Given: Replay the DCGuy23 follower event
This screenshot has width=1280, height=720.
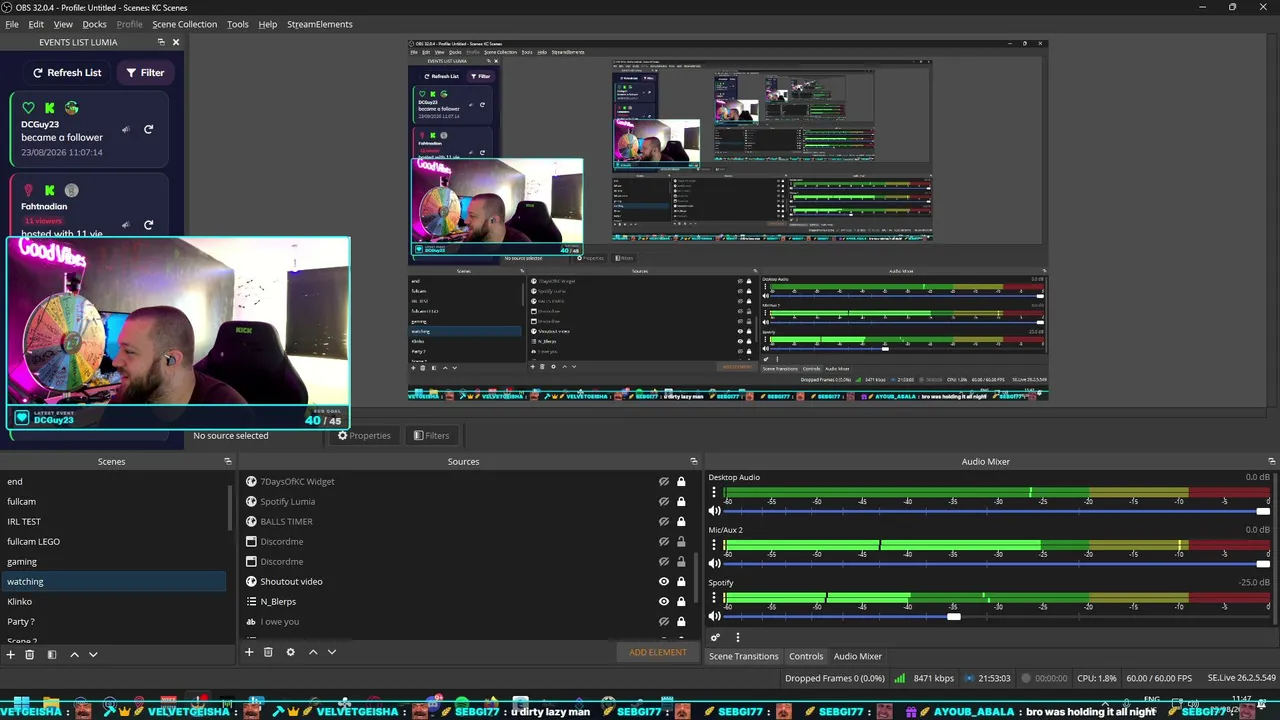Looking at the screenshot, I should click(148, 129).
